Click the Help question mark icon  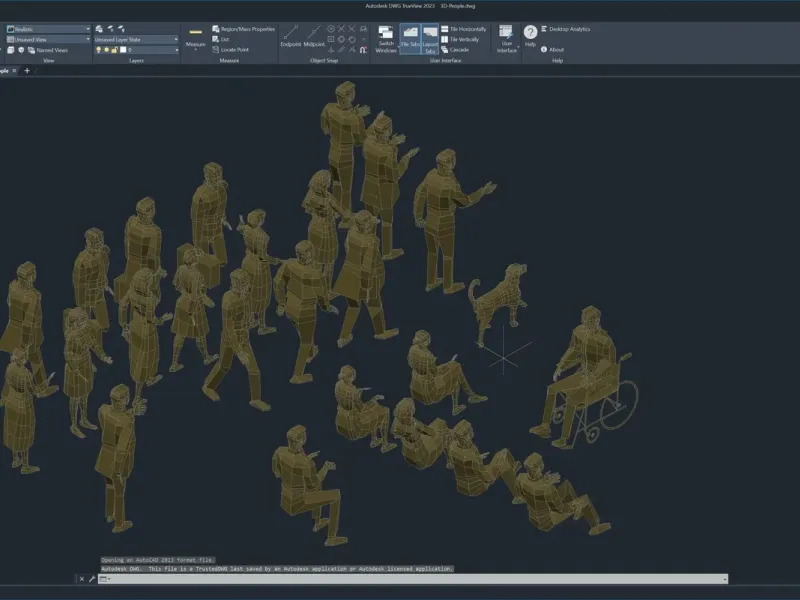click(531, 33)
